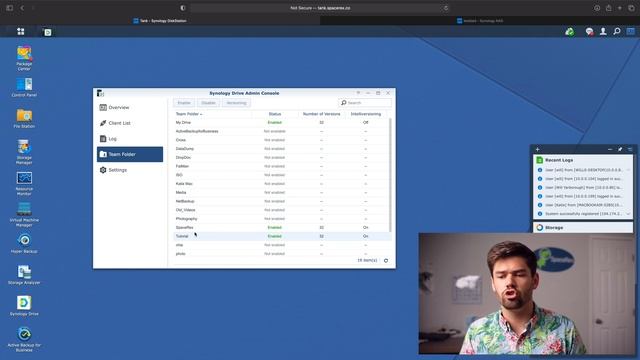Launch Virtual Machine Manager desktop icon

24,215
